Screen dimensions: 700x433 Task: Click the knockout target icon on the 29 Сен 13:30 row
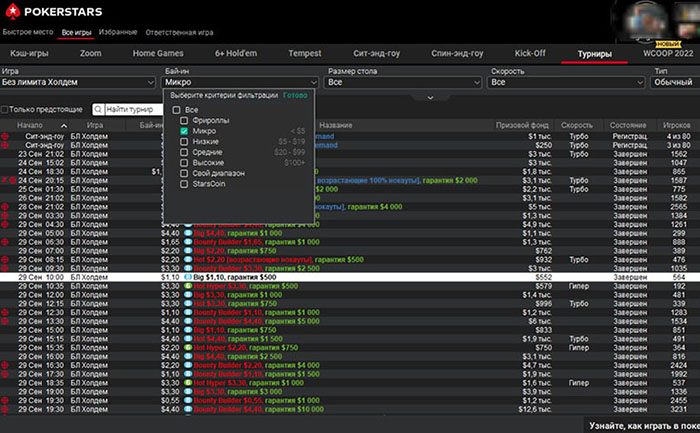pos(5,321)
